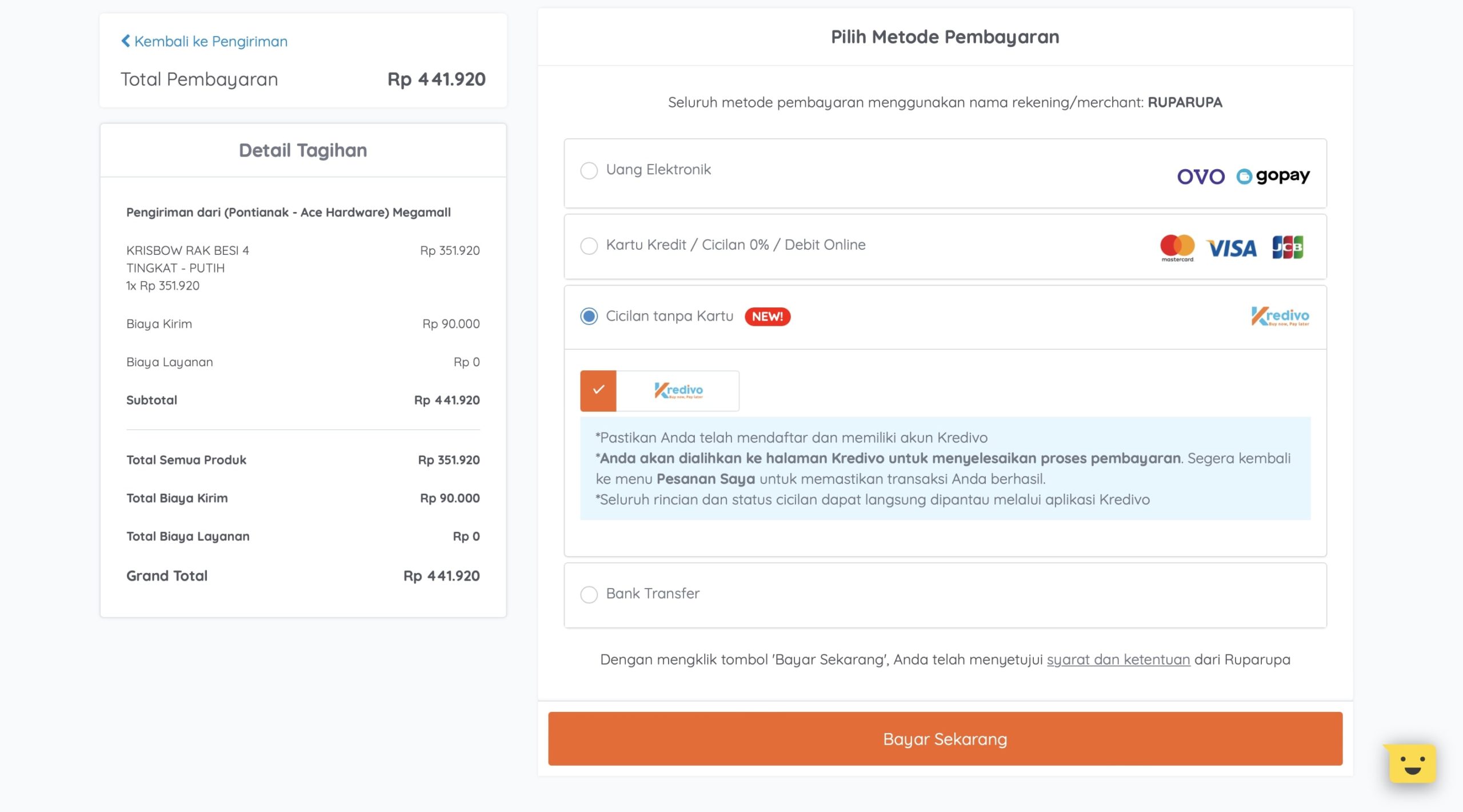Toggle the orange Kredivo checkmark box
Screen dimensions: 1463x812
(x=598, y=391)
